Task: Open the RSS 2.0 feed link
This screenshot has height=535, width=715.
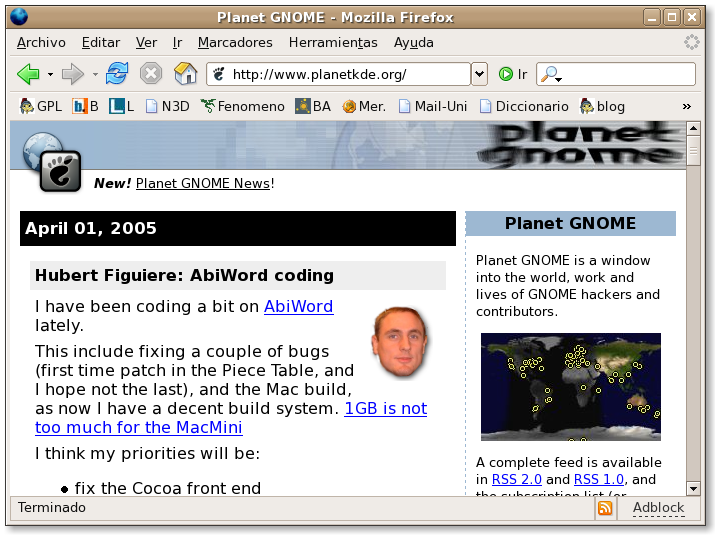Action: click(x=517, y=479)
